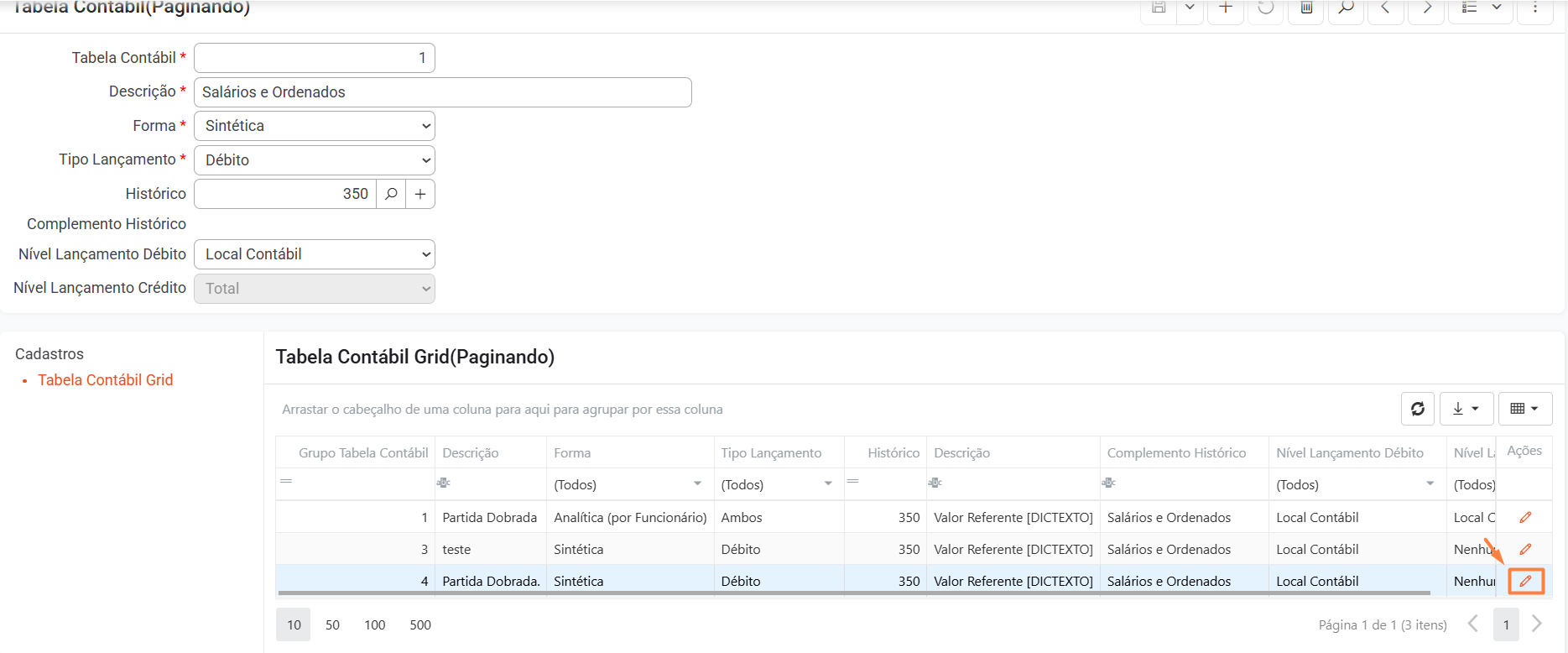Sort by Tipo Lançamento column header
This screenshot has height=653, width=1568.
point(771,452)
